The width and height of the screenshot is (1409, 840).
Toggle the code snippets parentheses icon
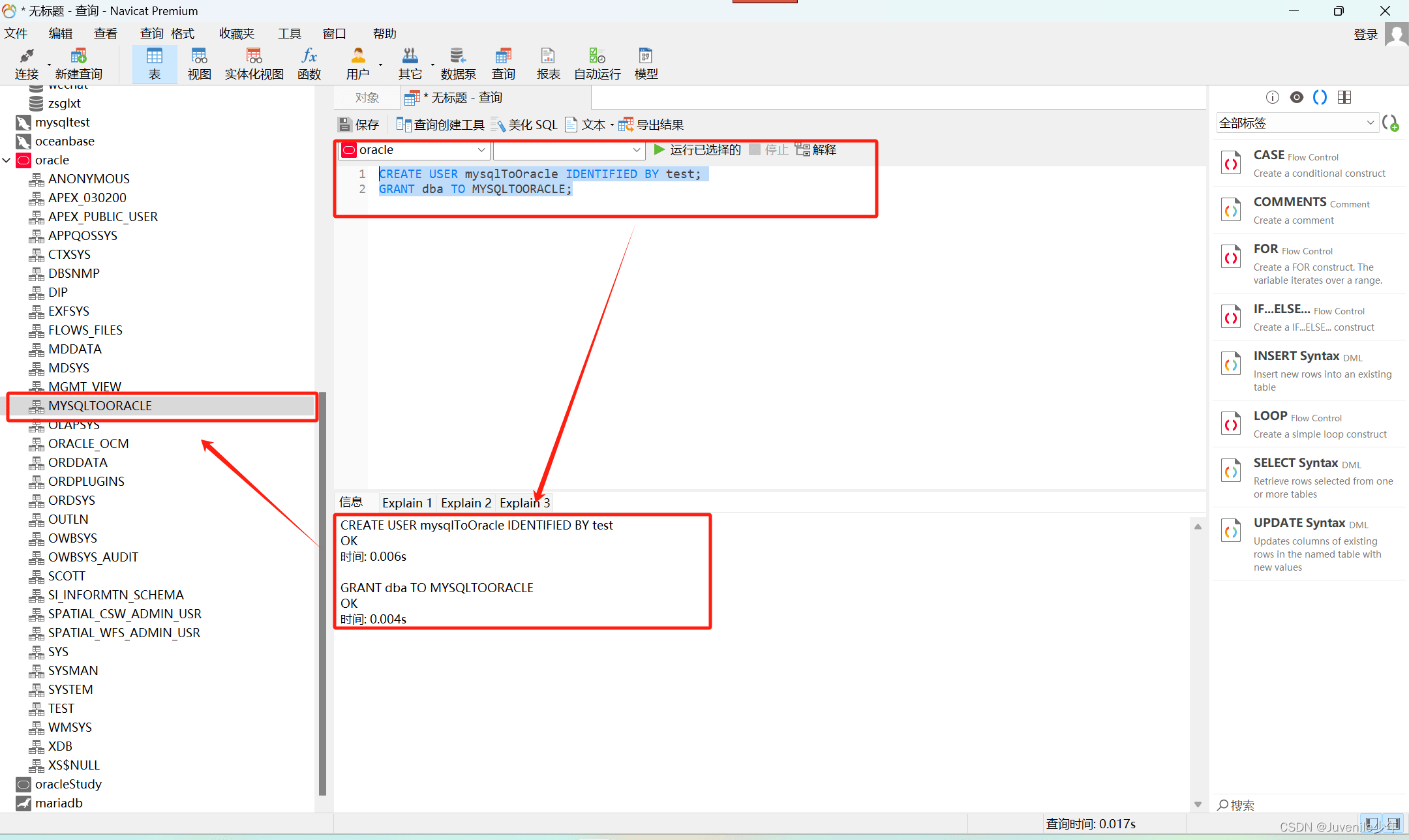(1320, 97)
